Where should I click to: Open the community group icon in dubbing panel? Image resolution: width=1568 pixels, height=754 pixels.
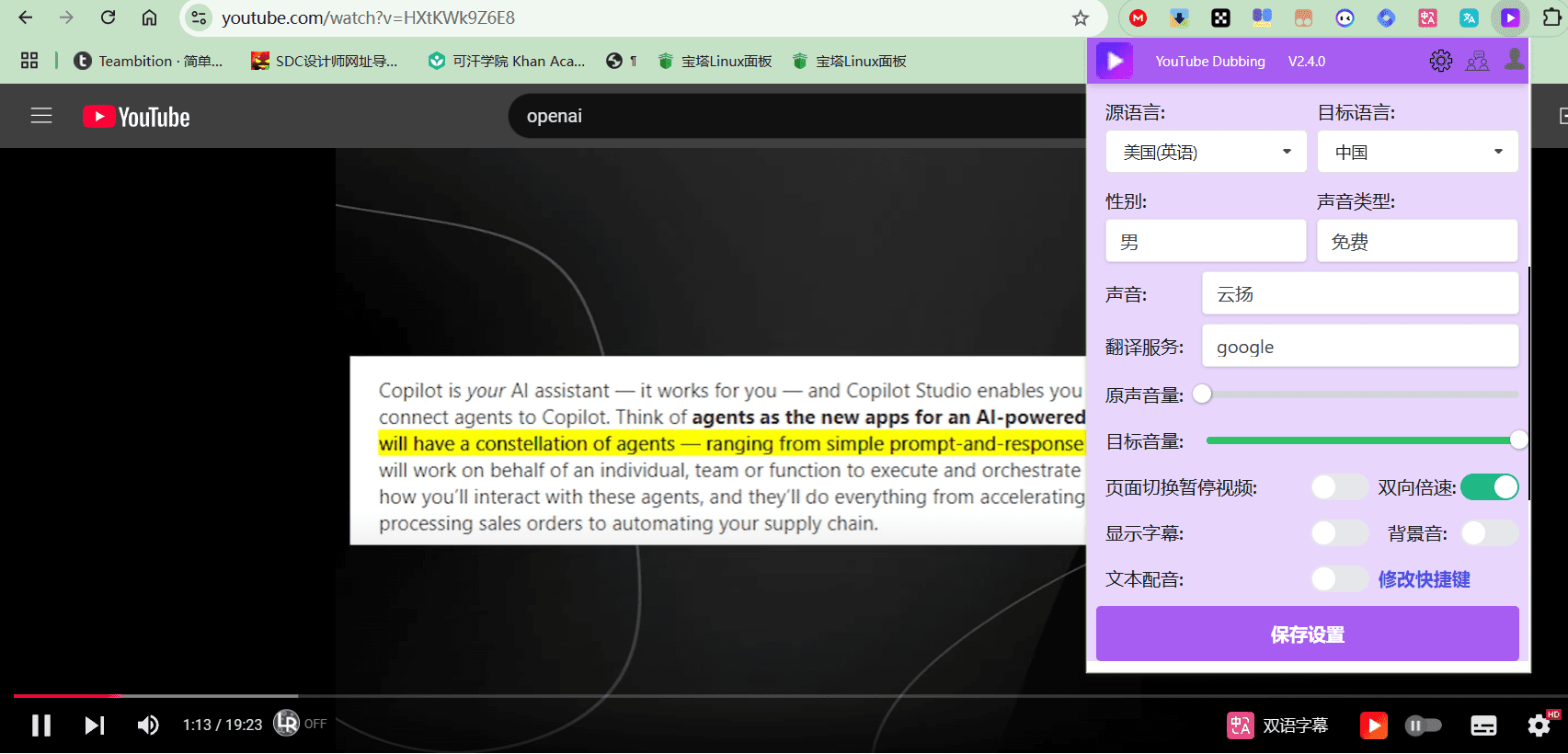tap(1477, 62)
